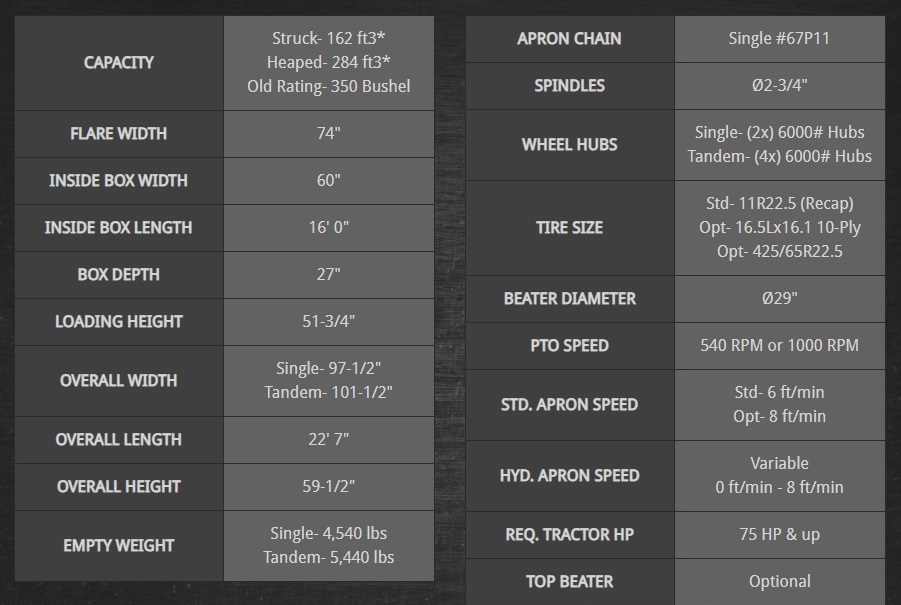901x605 pixels.
Task: Select the STD. APRON SPEED label
Action: pos(569,405)
